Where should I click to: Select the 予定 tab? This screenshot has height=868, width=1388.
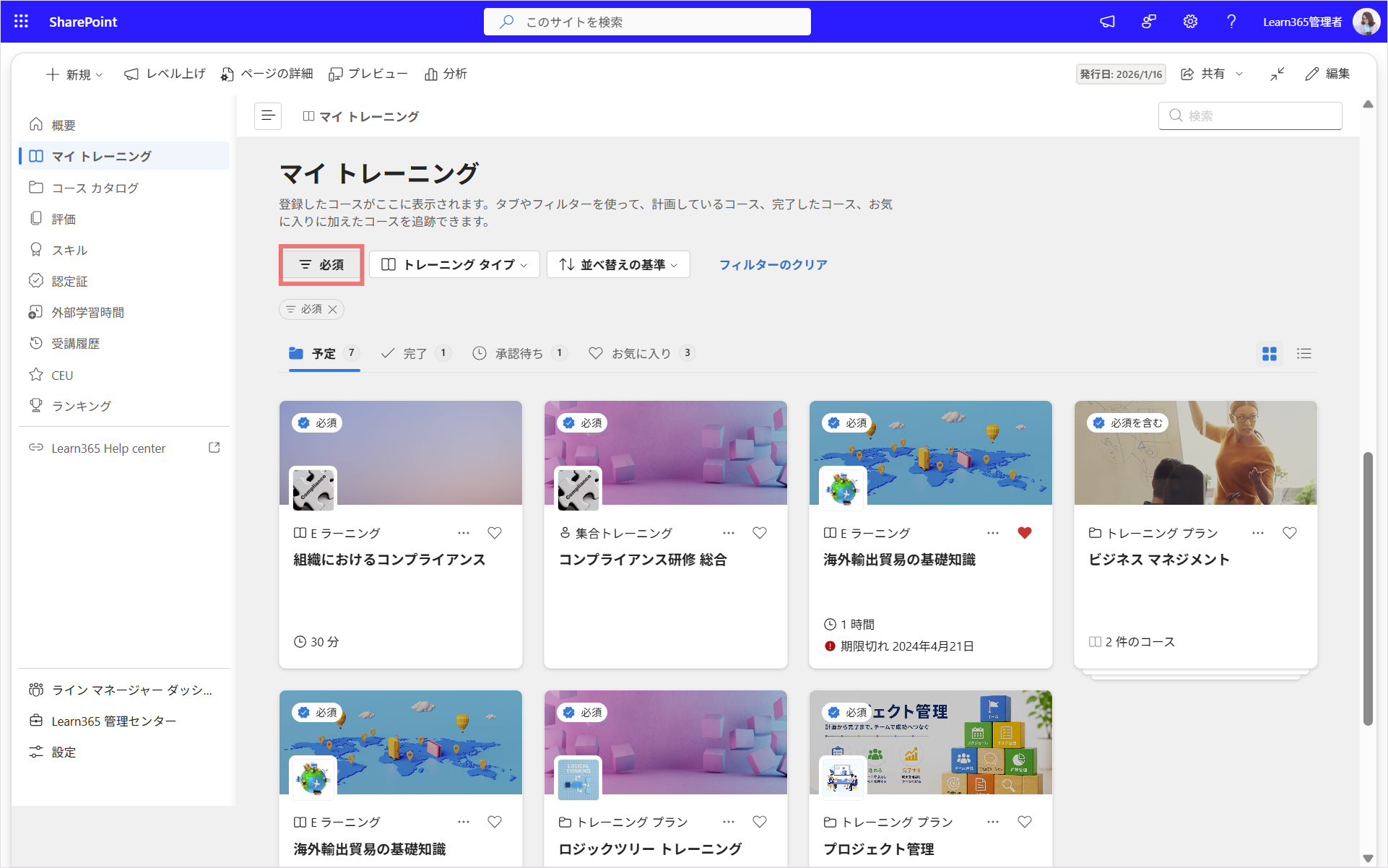pyautogui.click(x=324, y=354)
